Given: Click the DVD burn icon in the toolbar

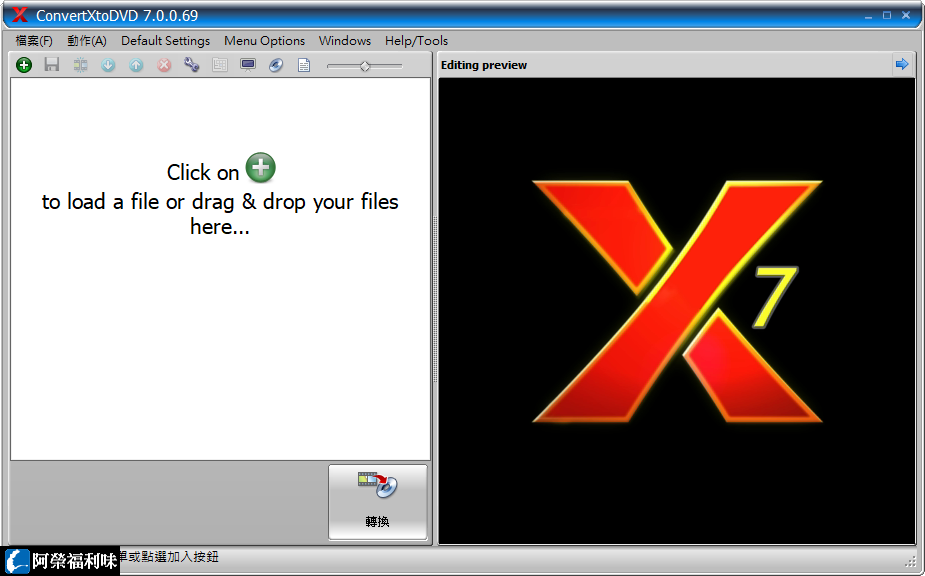Looking at the screenshot, I should point(275,64).
